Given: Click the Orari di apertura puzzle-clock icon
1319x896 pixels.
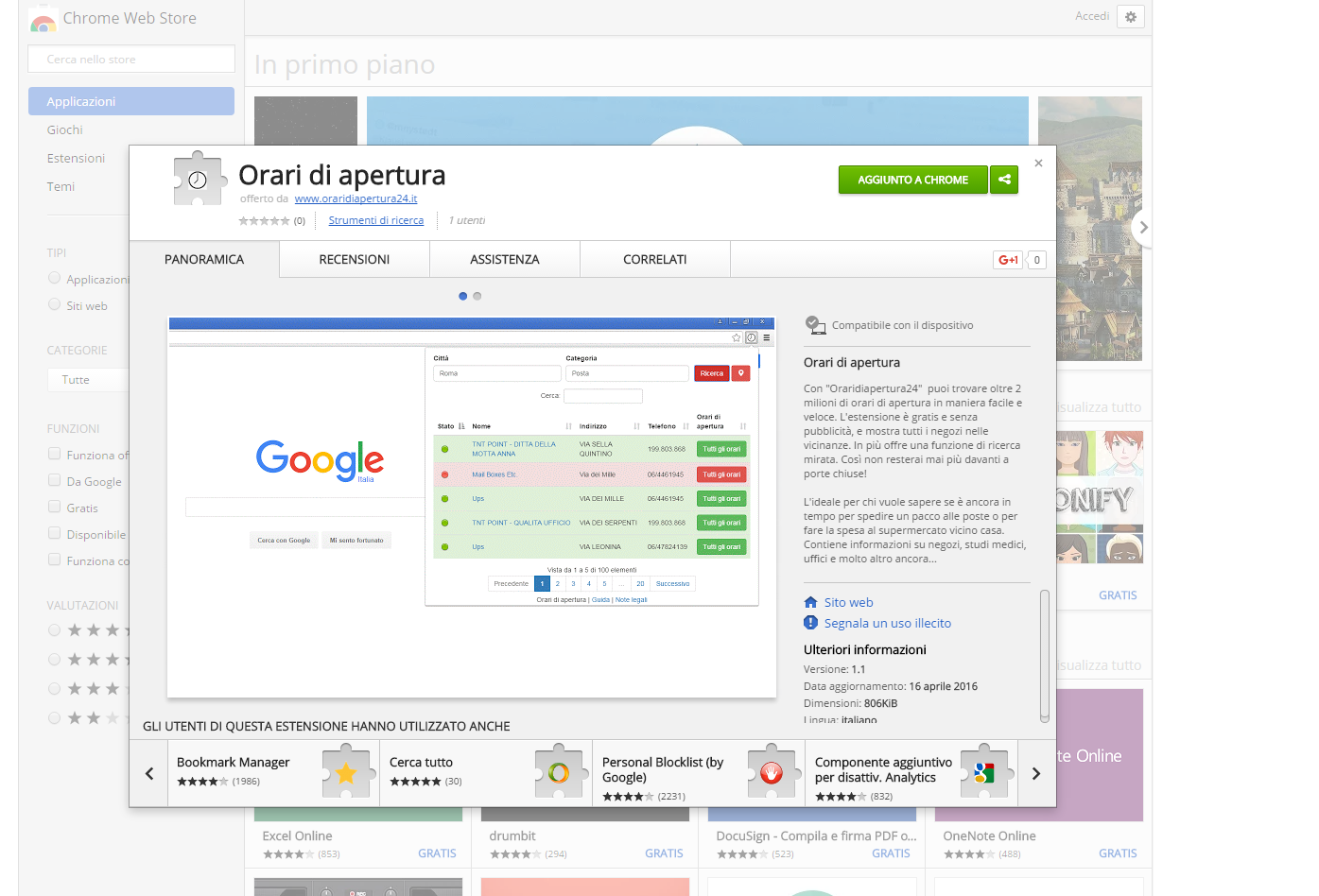Looking at the screenshot, I should (199, 178).
